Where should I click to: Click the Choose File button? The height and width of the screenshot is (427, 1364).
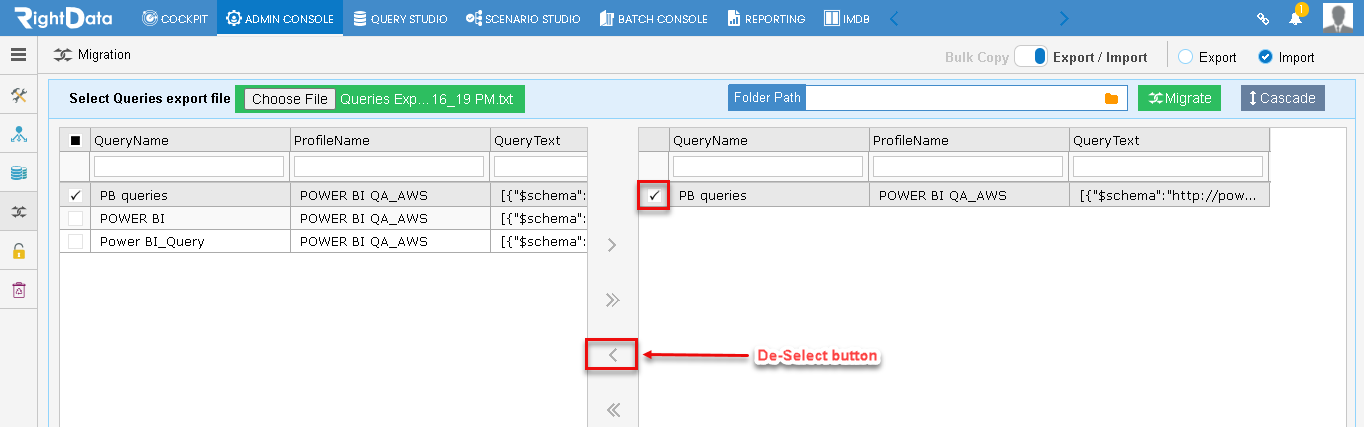click(x=290, y=99)
